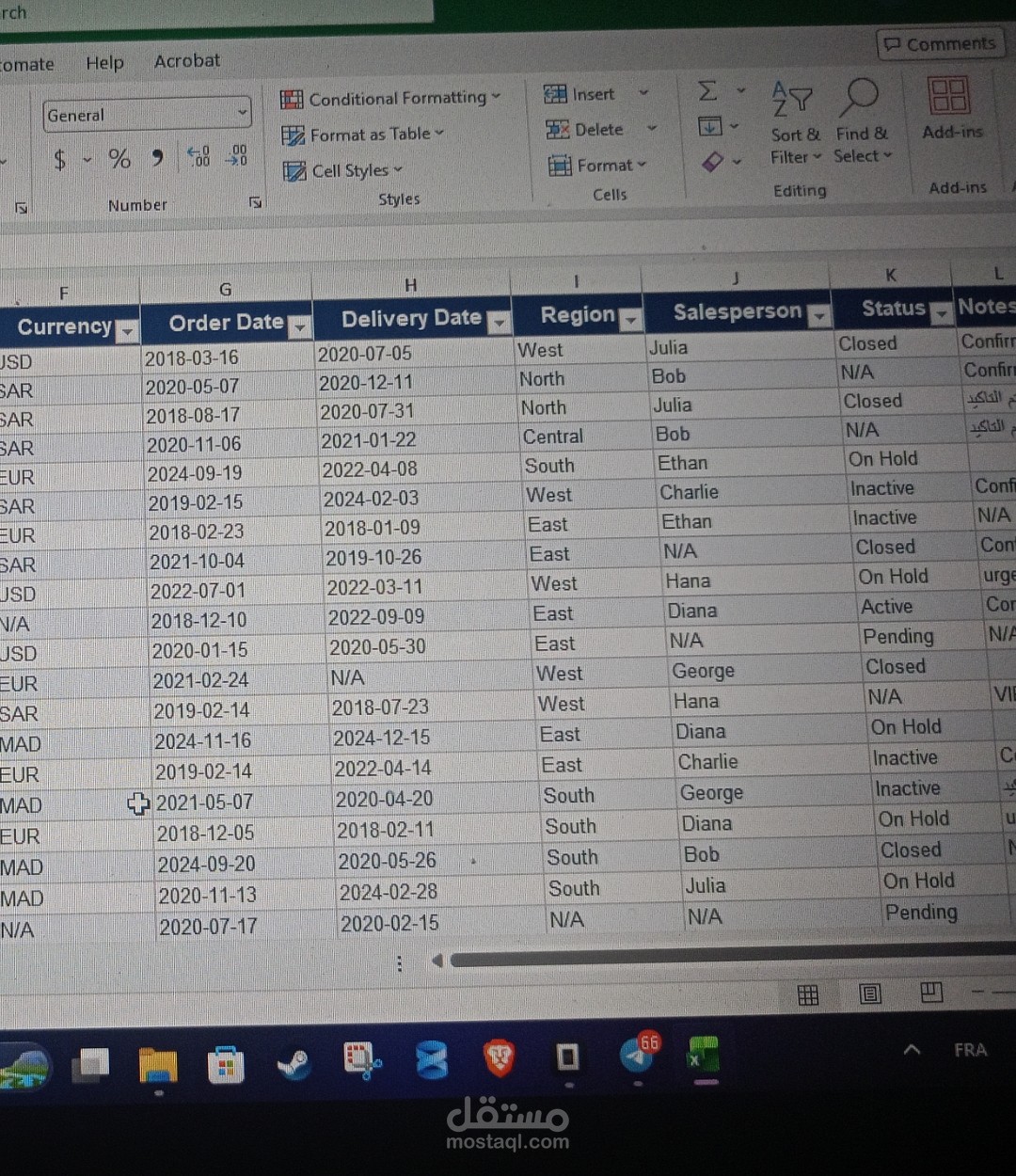Open Region column filter dropdown
The height and width of the screenshot is (1176, 1016).
pyautogui.click(x=630, y=319)
